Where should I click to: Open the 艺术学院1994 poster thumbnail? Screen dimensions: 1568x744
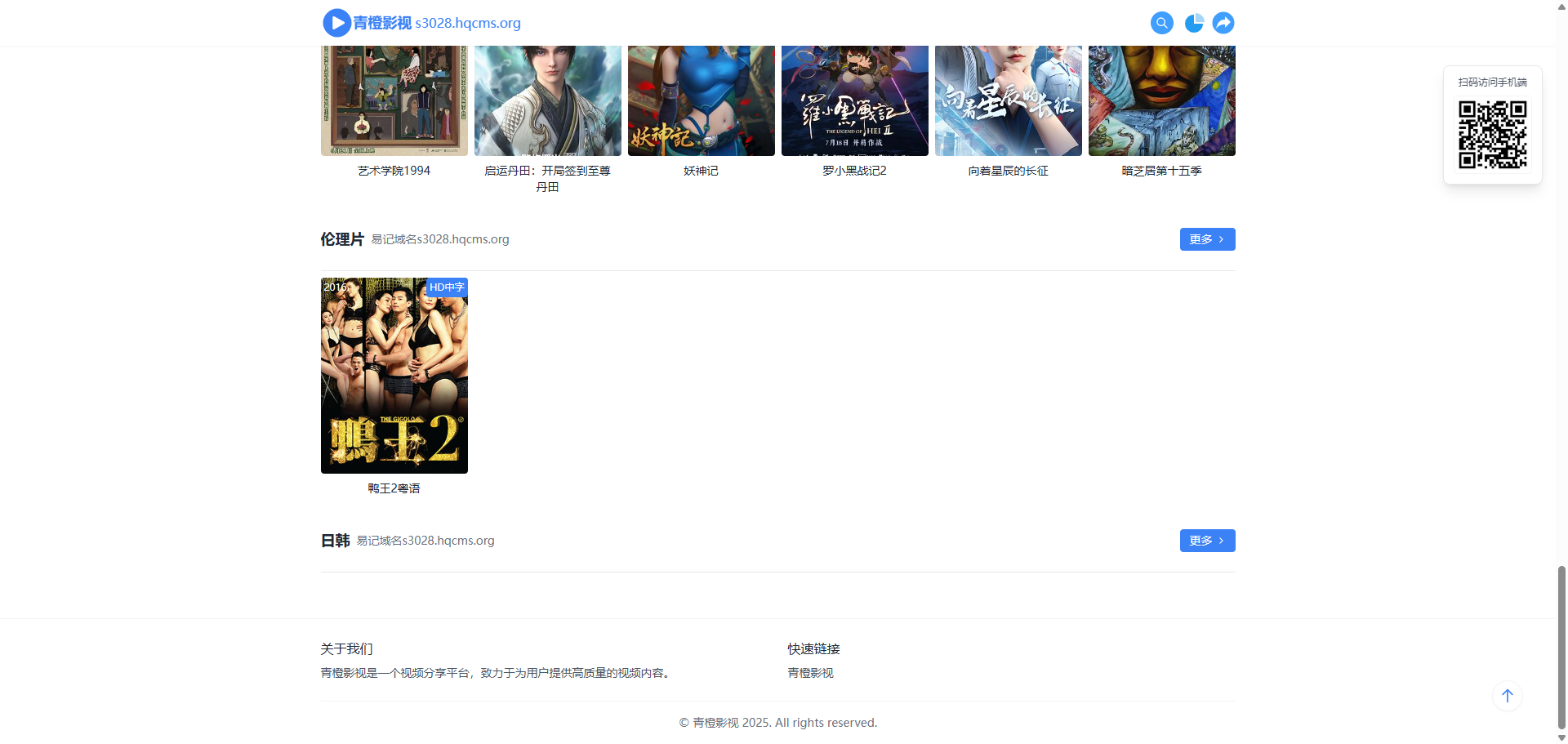394,100
